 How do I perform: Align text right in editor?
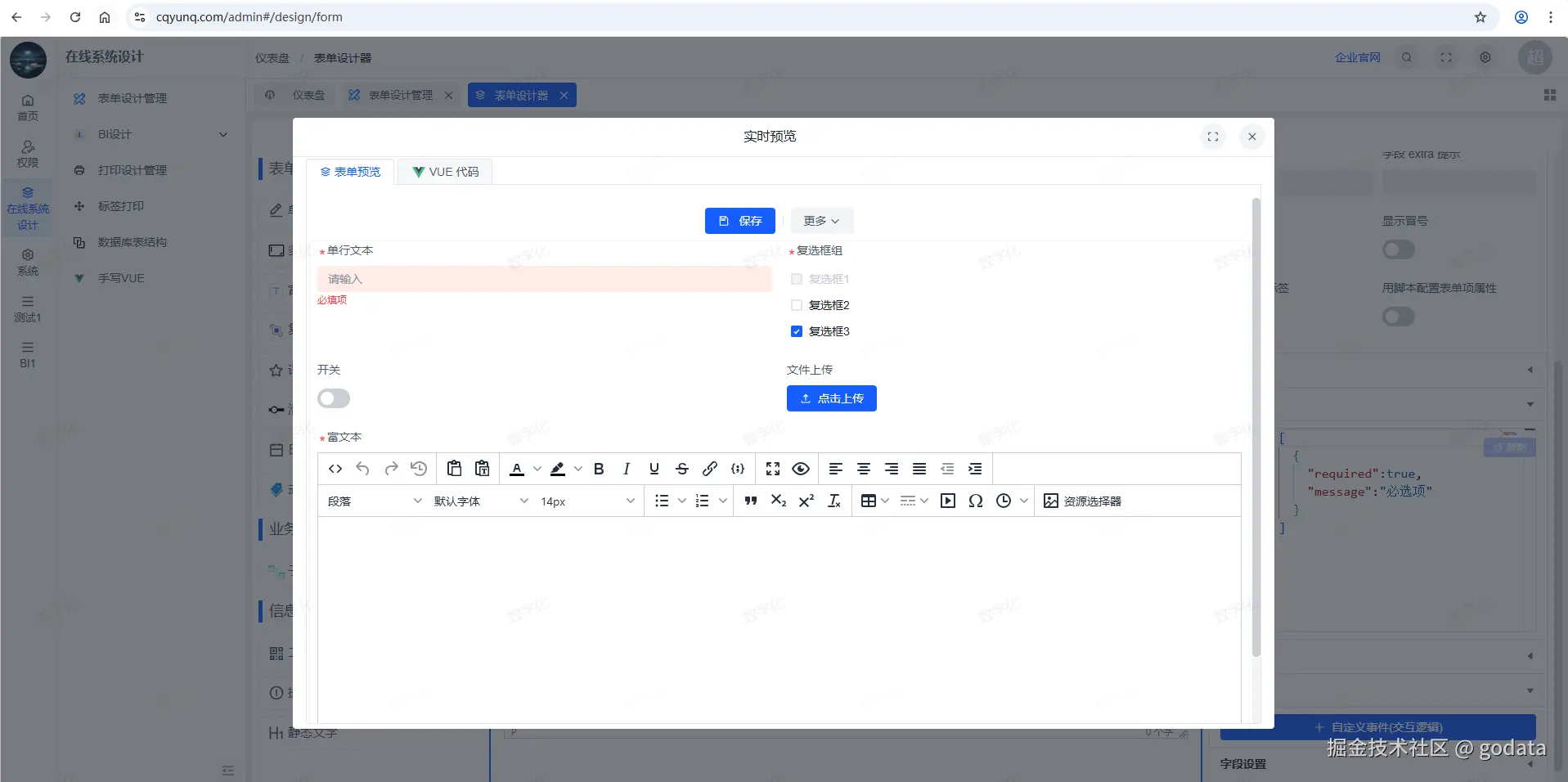pos(892,469)
